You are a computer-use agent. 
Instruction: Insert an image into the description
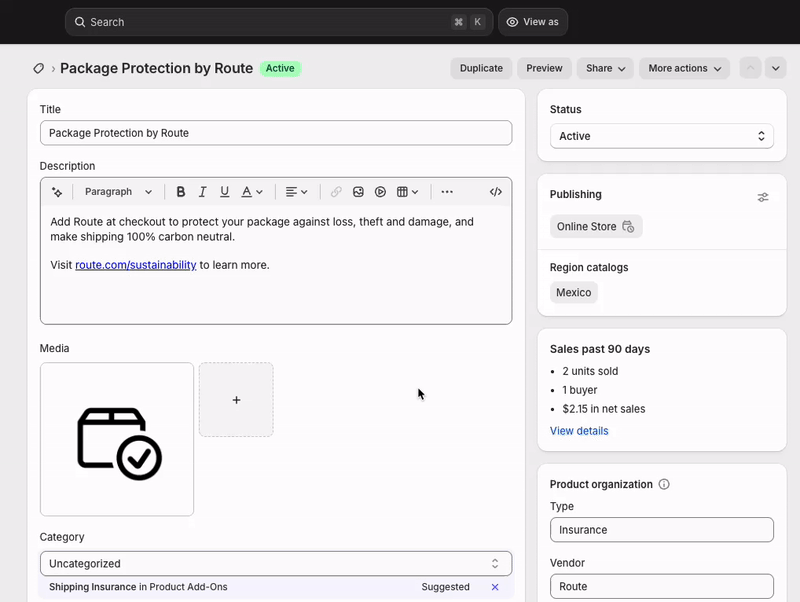pyautogui.click(x=358, y=191)
